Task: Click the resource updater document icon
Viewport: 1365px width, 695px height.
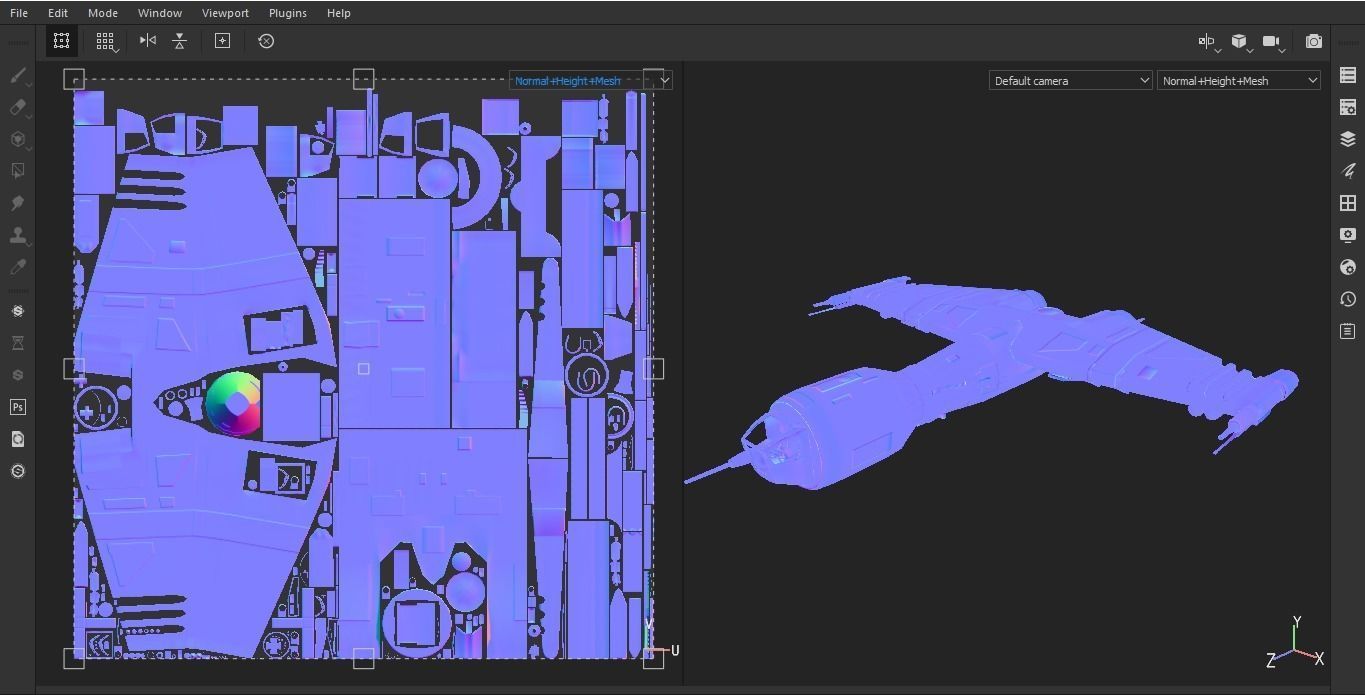Action: pyautogui.click(x=17, y=439)
